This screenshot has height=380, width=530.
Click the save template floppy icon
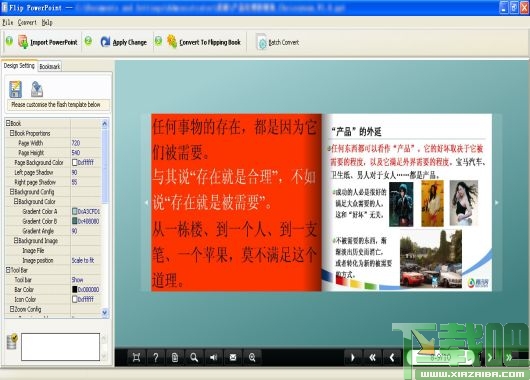(16, 90)
